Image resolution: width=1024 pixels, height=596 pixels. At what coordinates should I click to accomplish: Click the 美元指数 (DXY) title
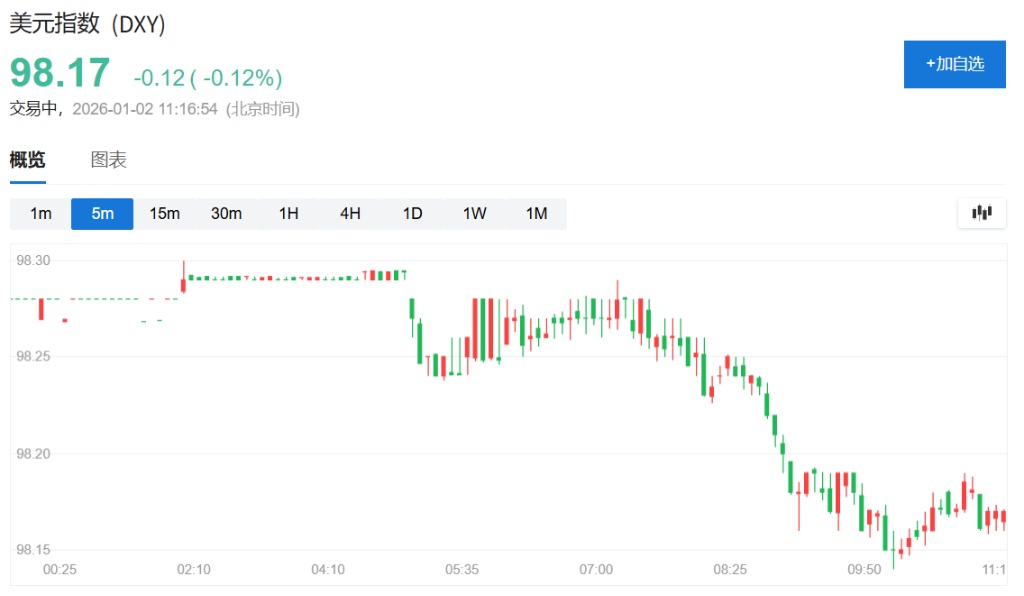(88, 26)
